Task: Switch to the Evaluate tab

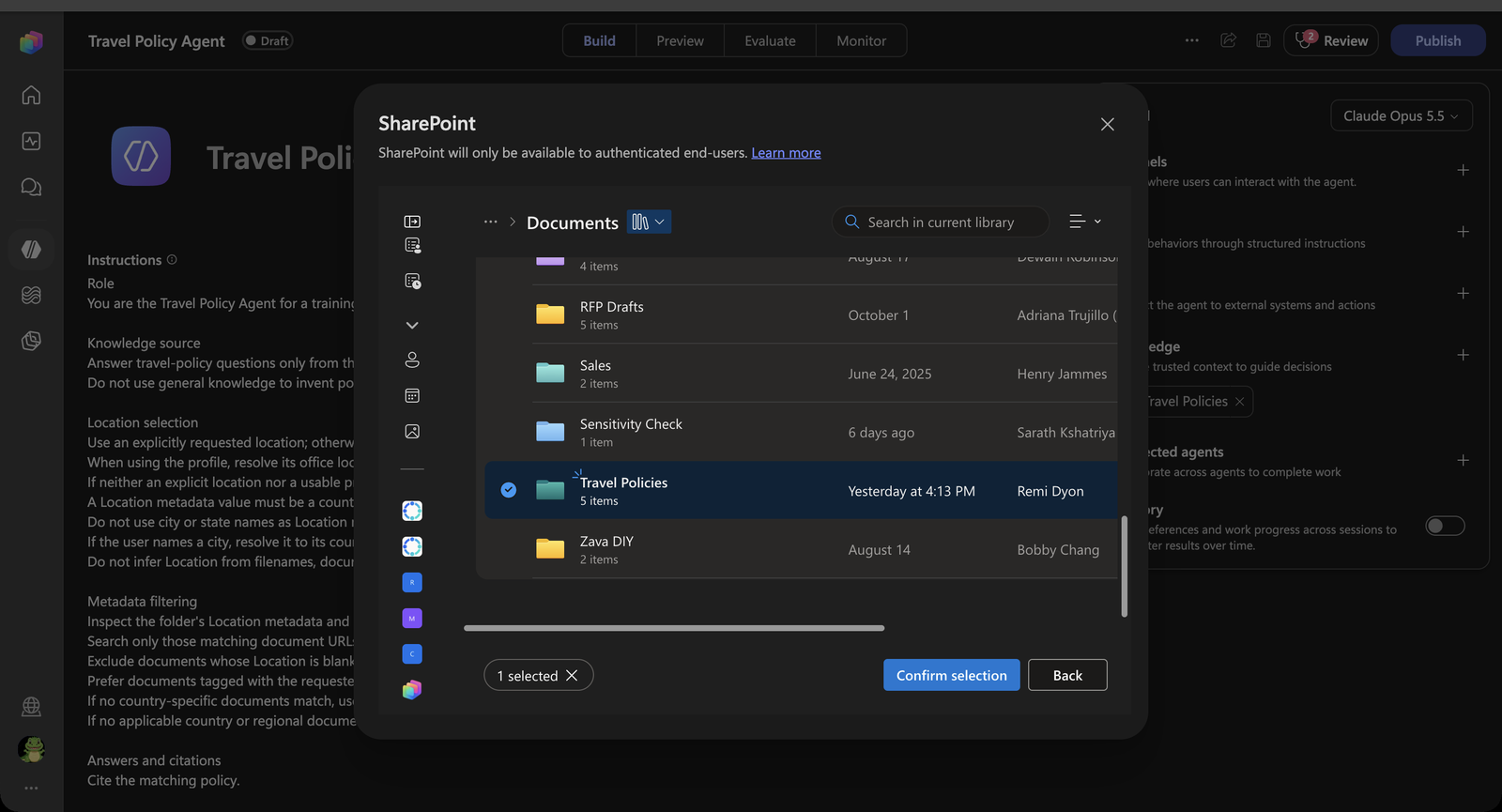Action: click(x=770, y=41)
